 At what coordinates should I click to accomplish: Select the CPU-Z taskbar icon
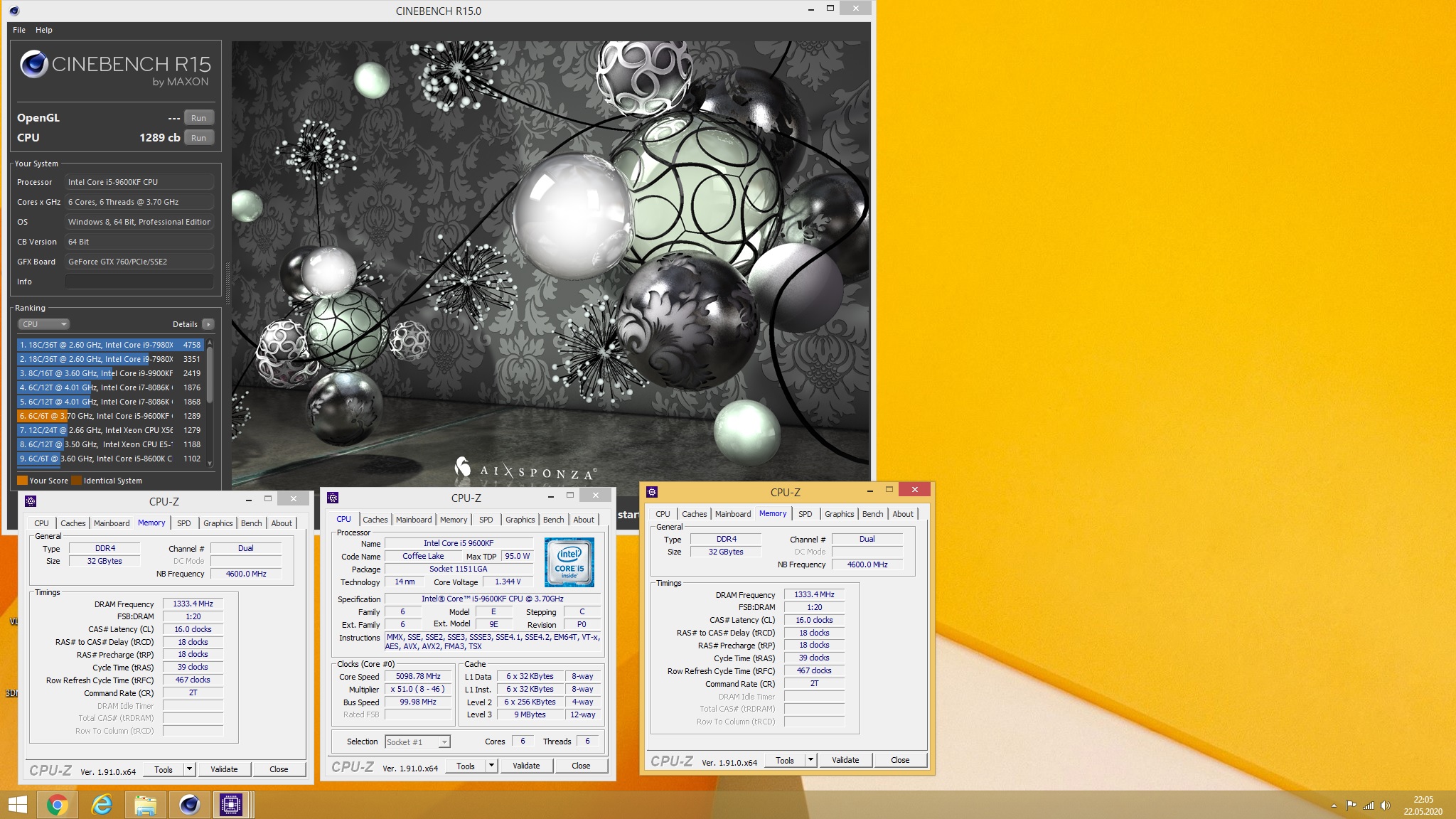coord(231,805)
